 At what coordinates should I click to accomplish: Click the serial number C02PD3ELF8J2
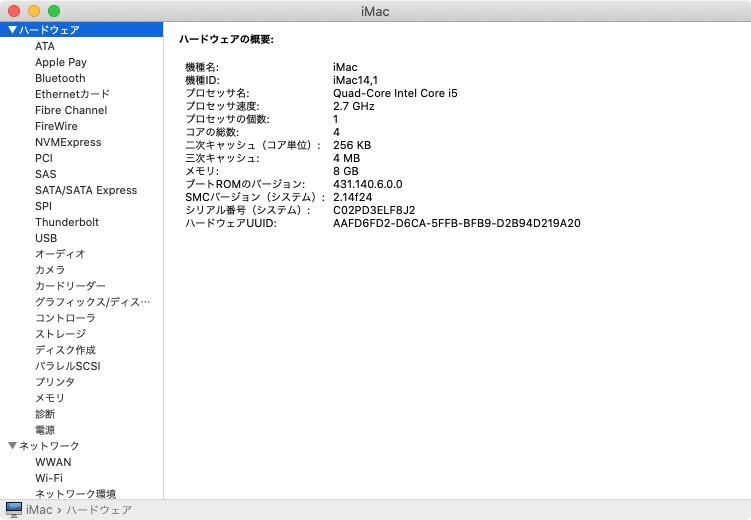pyautogui.click(x=374, y=210)
